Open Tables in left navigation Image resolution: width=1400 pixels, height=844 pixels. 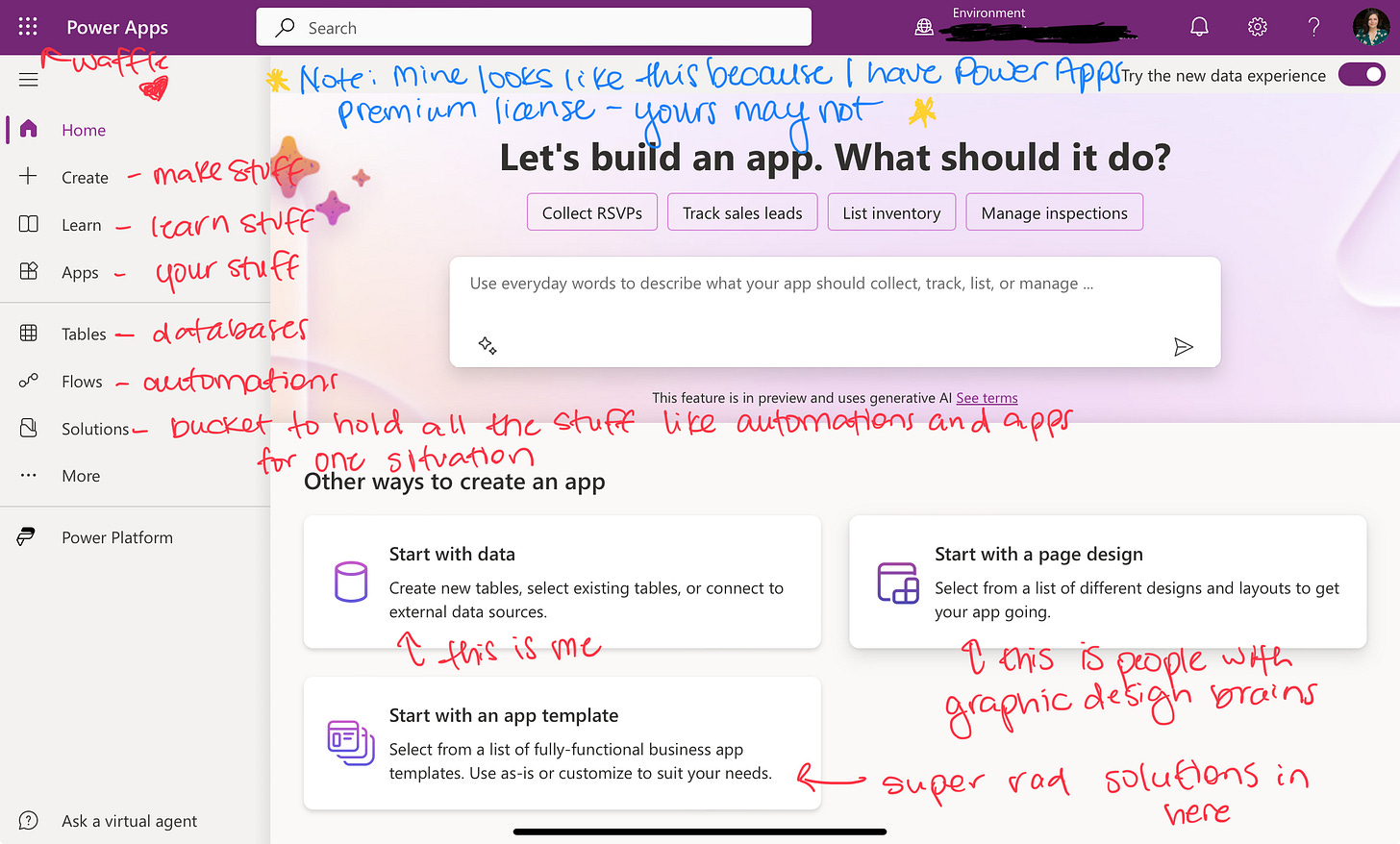click(x=84, y=334)
